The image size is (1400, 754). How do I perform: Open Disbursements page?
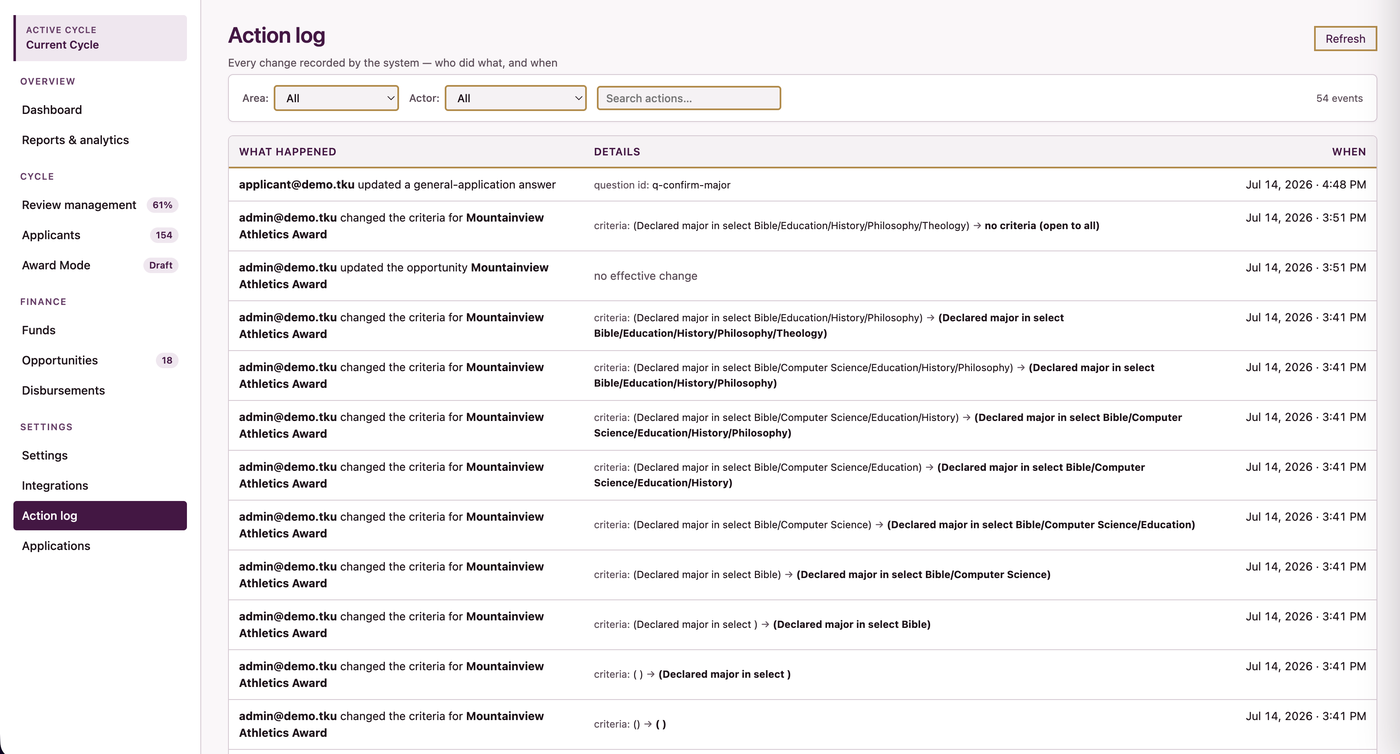[x=63, y=390]
